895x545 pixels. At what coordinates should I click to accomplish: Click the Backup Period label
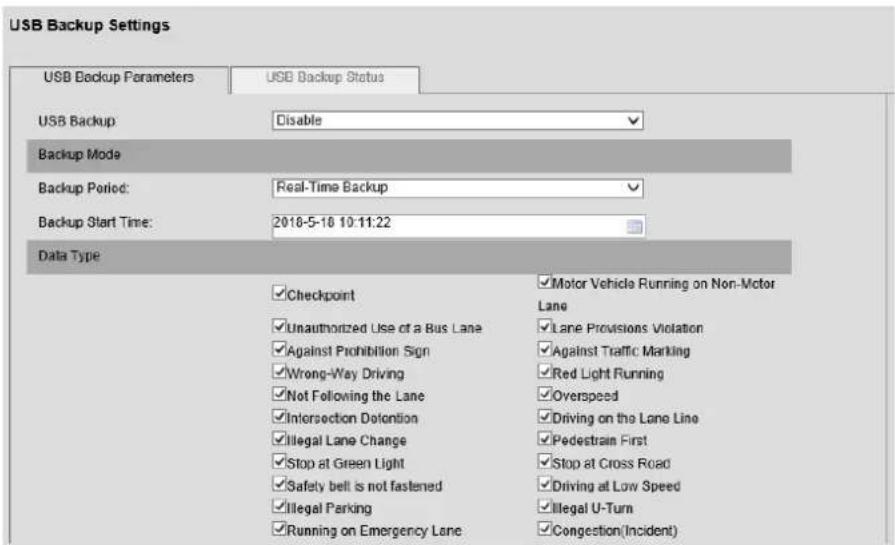(x=83, y=188)
